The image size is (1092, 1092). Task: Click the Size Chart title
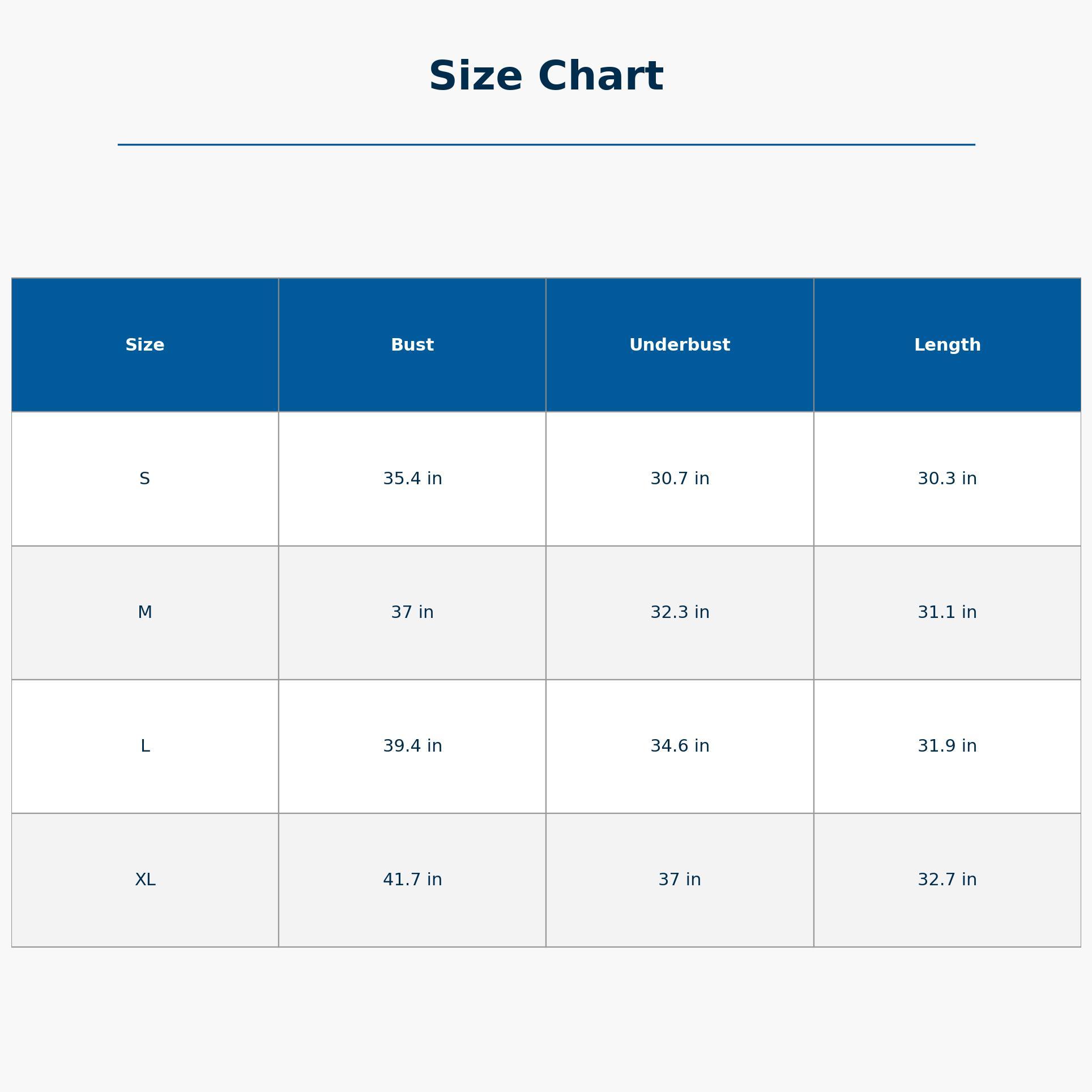tap(546, 76)
